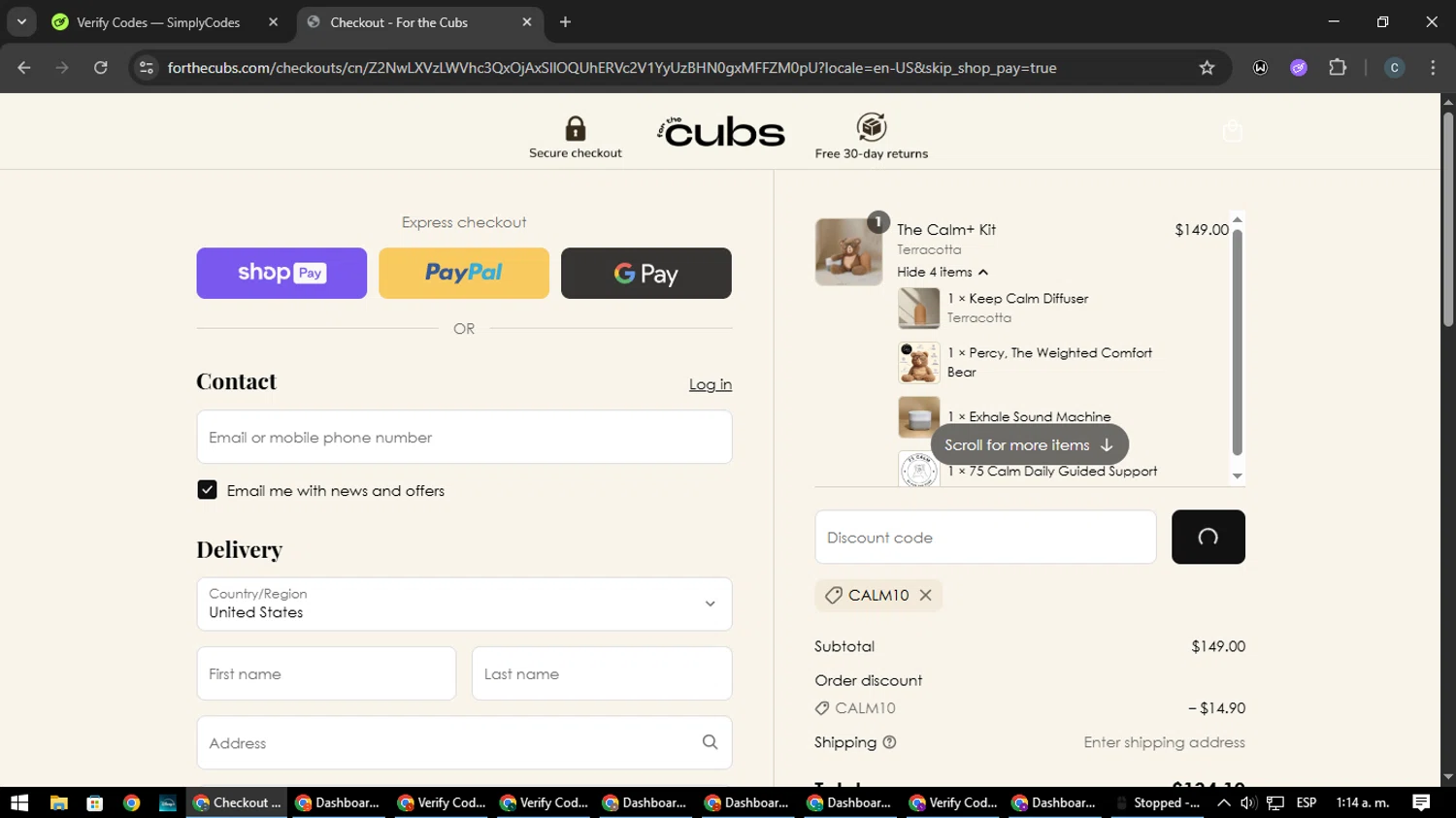Click order summary scrollbar up arrow
The width and height of the screenshot is (1456, 818).
click(x=1238, y=220)
